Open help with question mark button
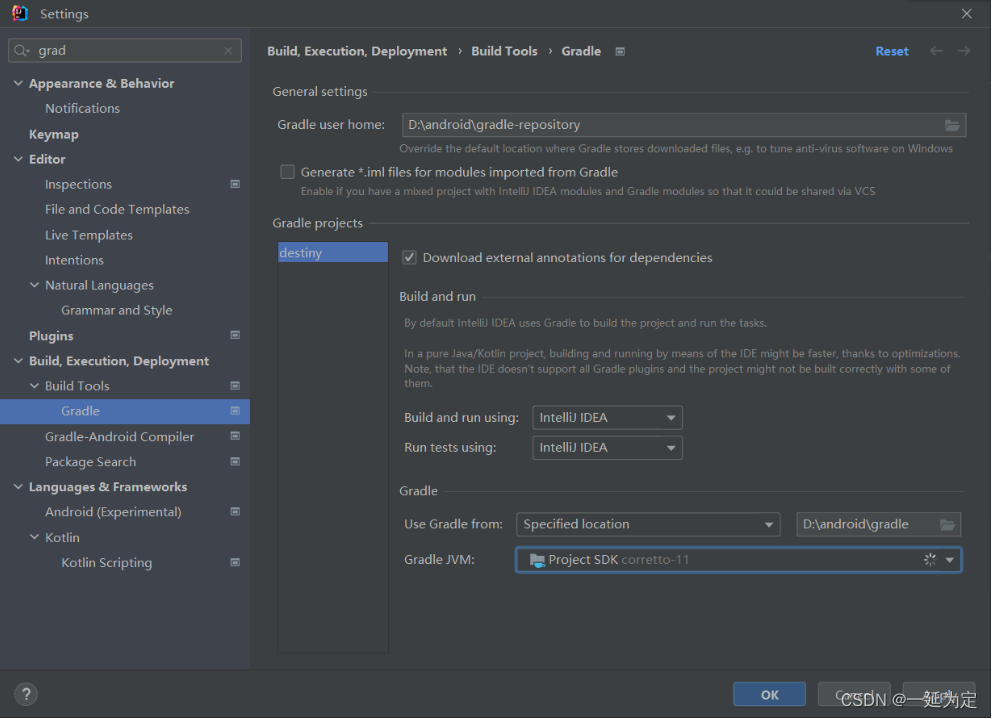 (x=26, y=694)
